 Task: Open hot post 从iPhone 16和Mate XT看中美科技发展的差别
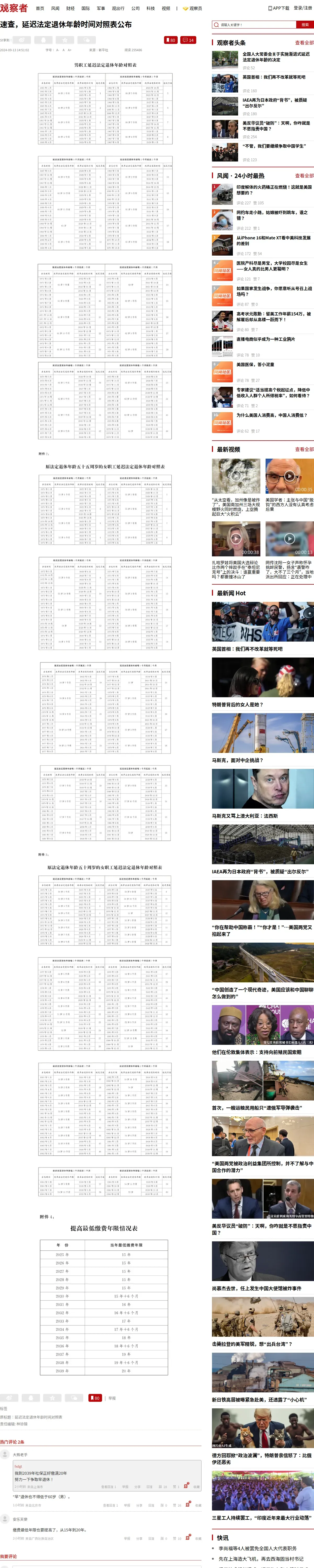[x=273, y=240]
